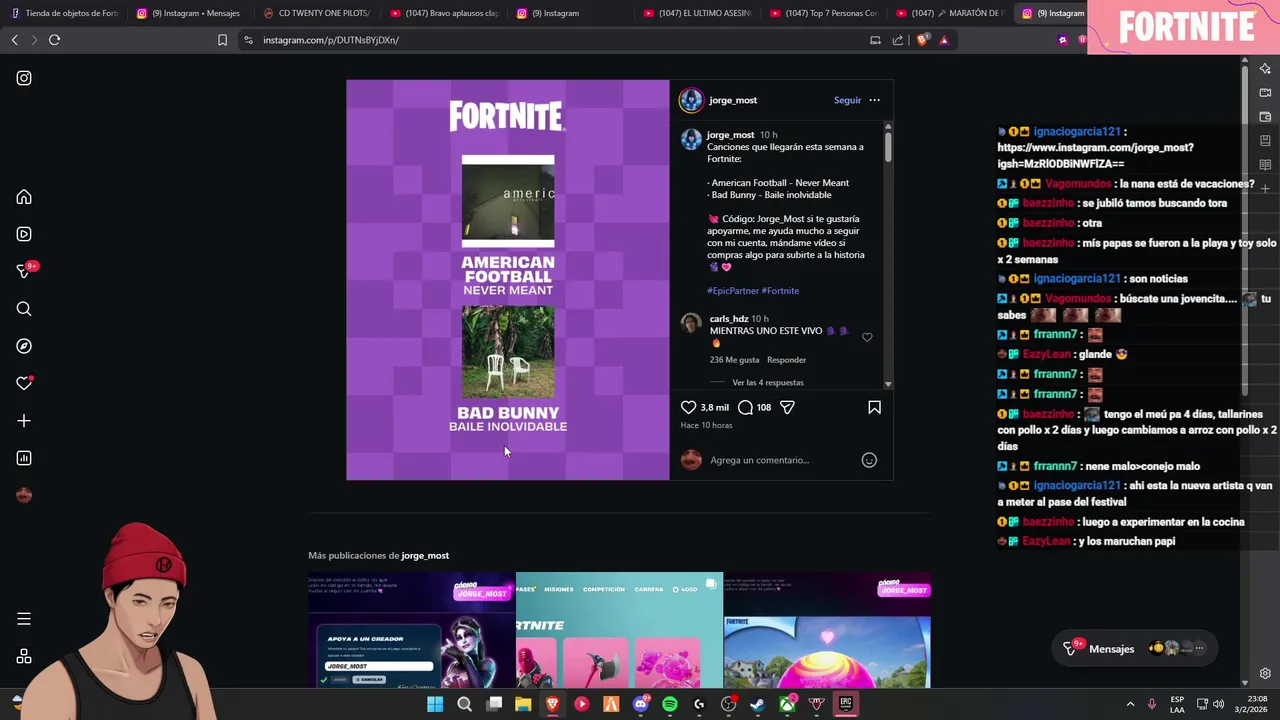Click the #Fortnite hashtag
The width and height of the screenshot is (1280, 720).
[780, 291]
